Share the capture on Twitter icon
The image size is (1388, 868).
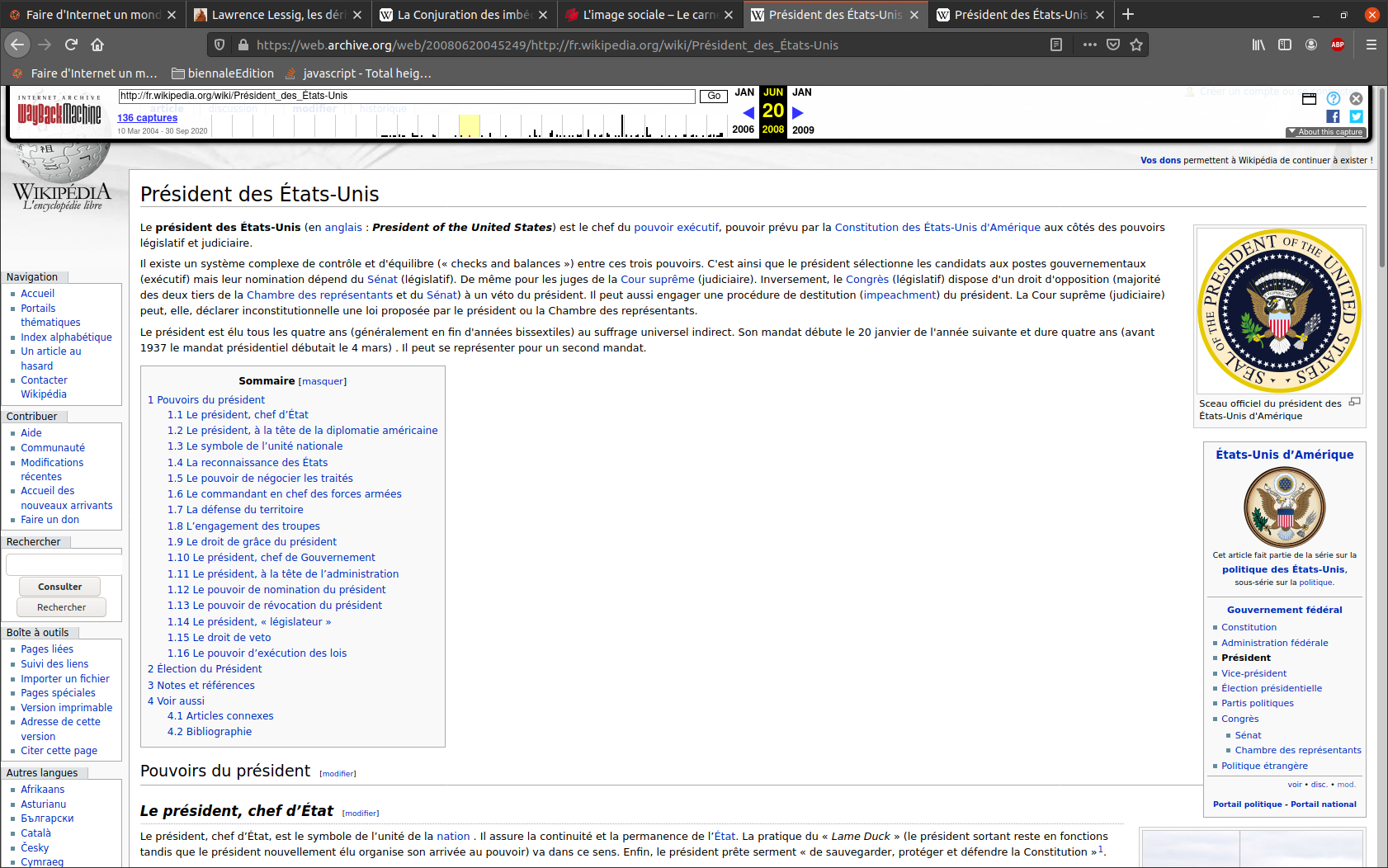1356,116
